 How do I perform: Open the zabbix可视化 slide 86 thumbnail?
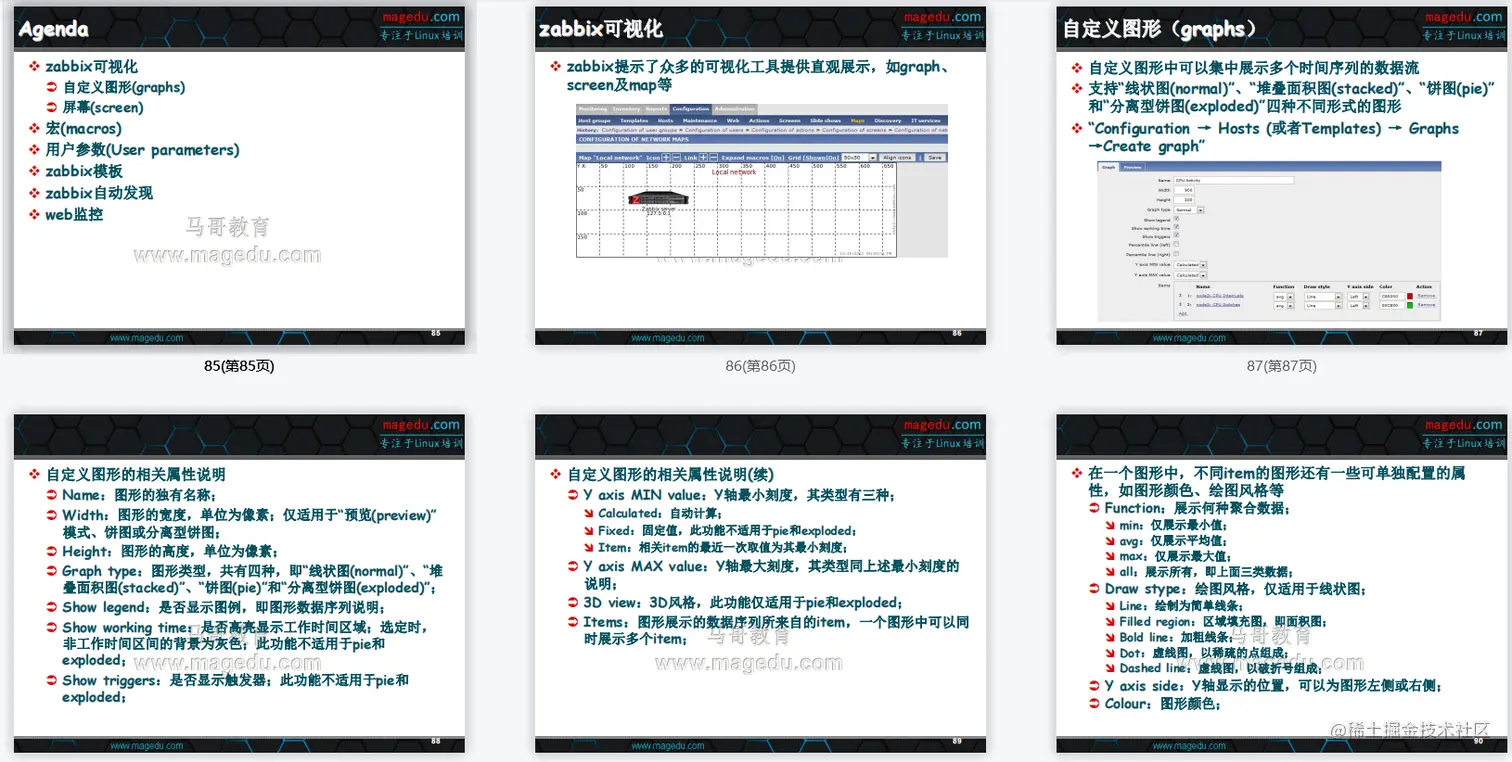pos(760,175)
